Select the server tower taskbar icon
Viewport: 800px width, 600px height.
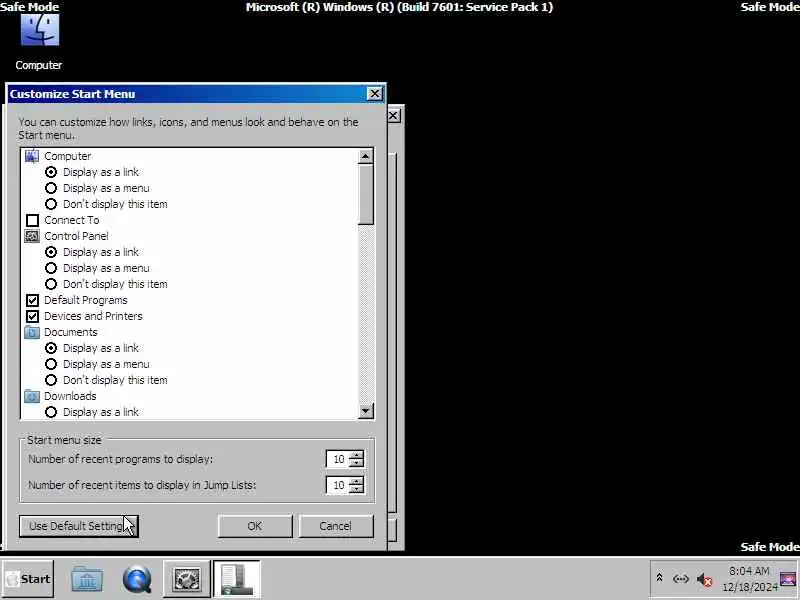tap(237, 579)
